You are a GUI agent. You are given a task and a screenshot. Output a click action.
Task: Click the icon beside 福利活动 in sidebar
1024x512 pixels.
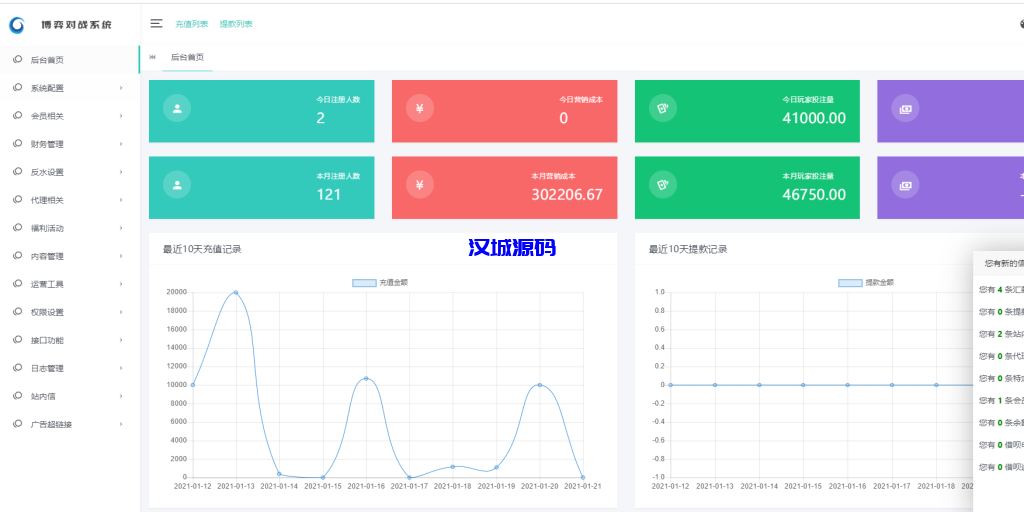point(18,228)
